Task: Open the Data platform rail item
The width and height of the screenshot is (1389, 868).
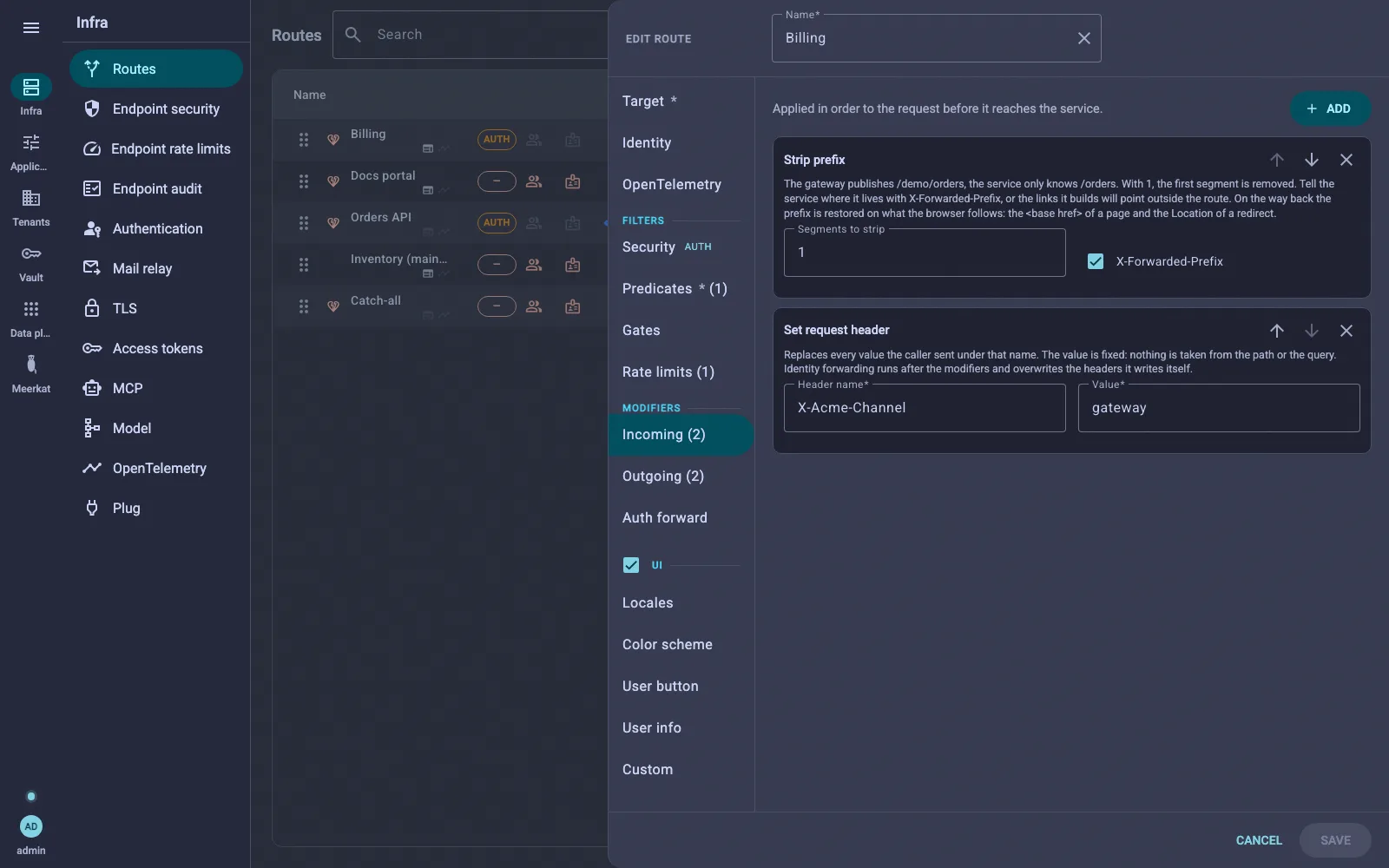Action: coord(31,318)
